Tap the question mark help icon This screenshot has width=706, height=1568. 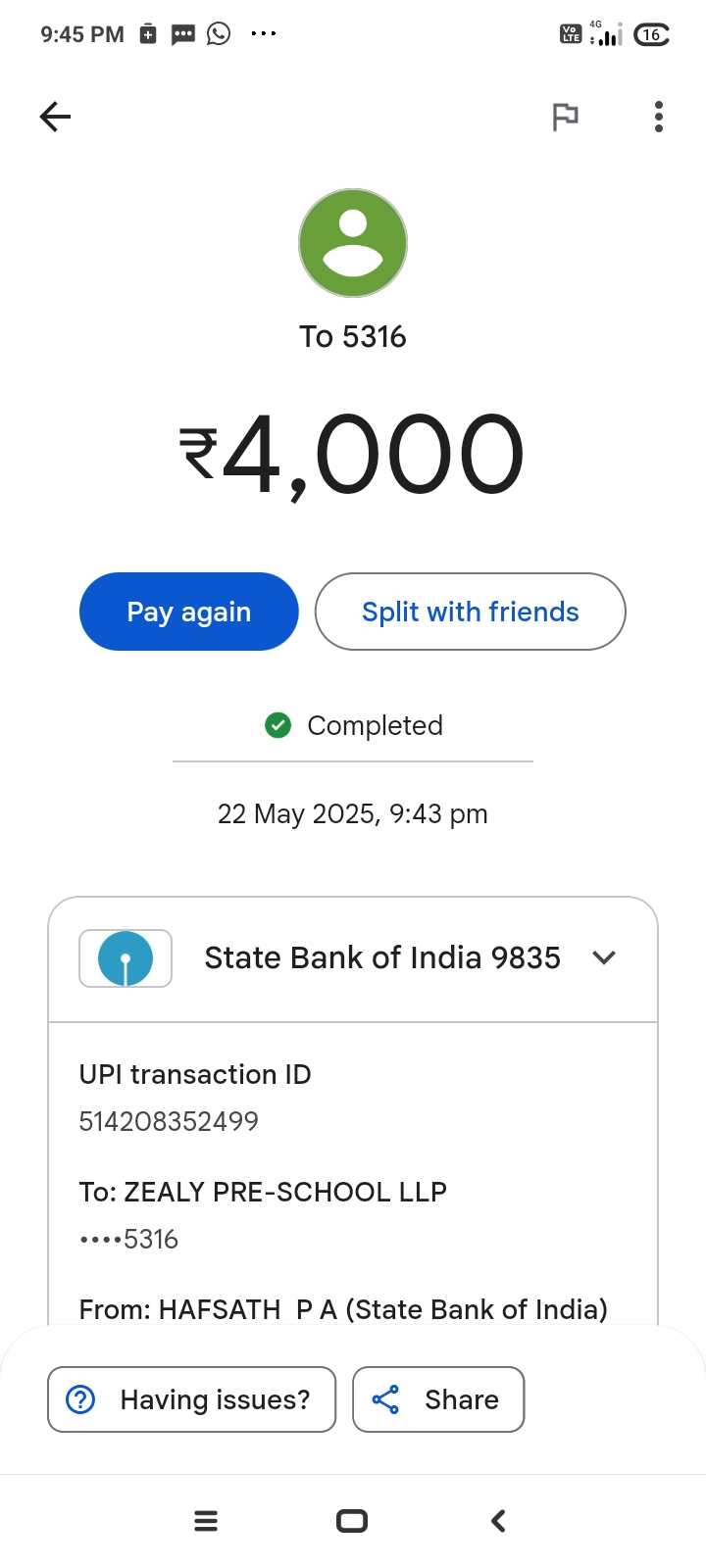point(80,1399)
